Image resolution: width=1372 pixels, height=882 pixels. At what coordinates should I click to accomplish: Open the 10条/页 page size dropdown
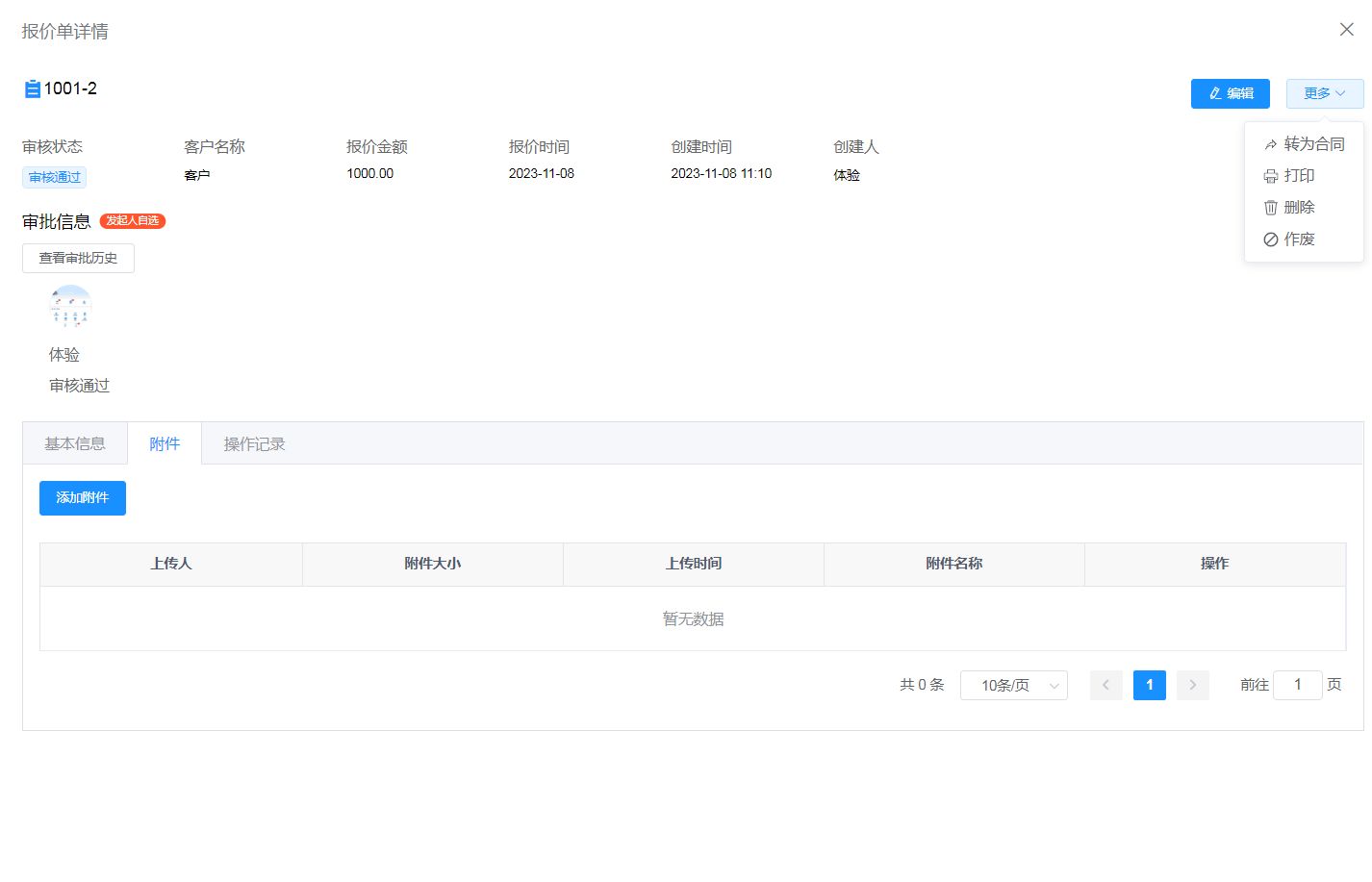point(1013,685)
